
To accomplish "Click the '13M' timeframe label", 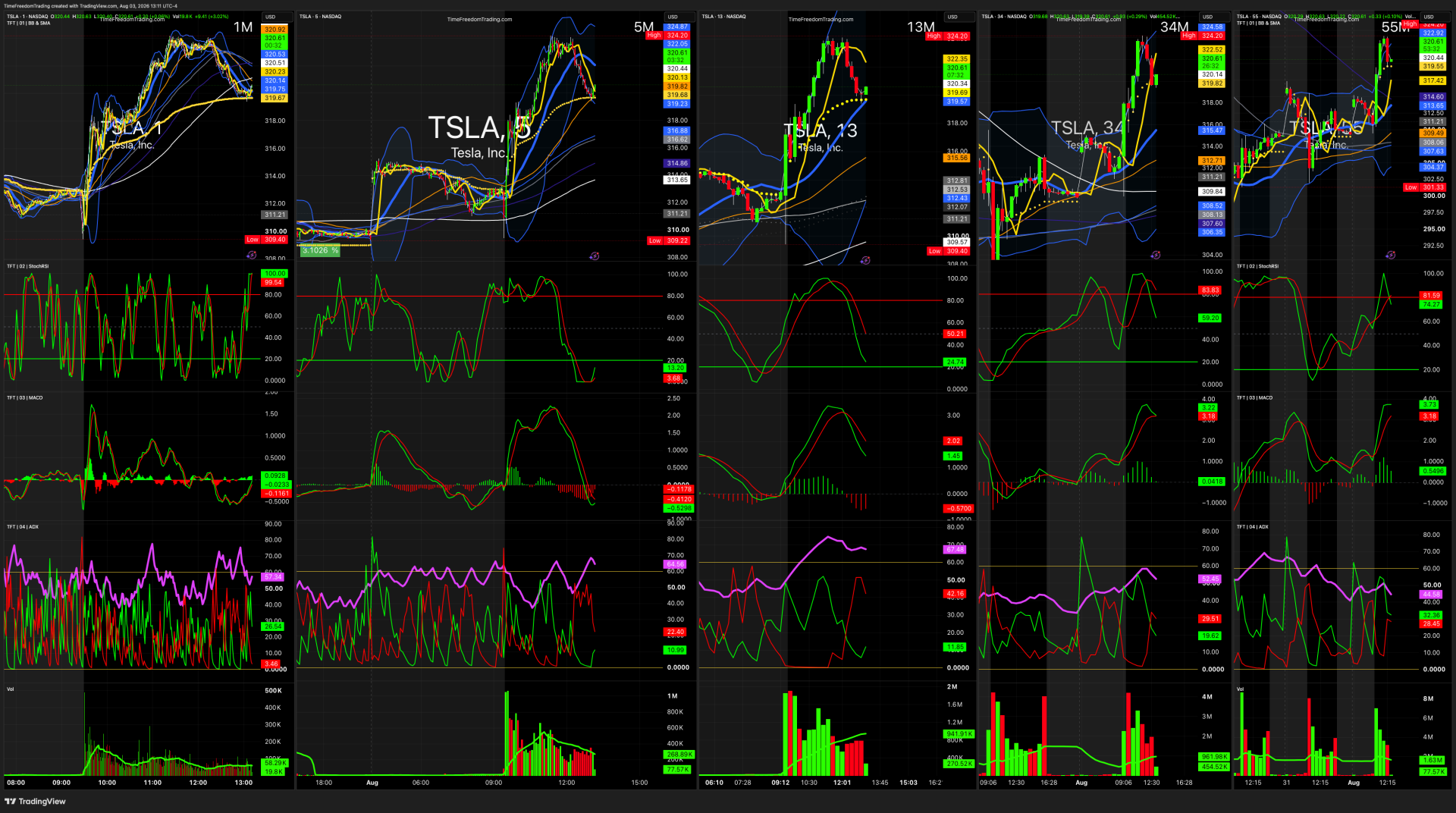I will 921,27.
